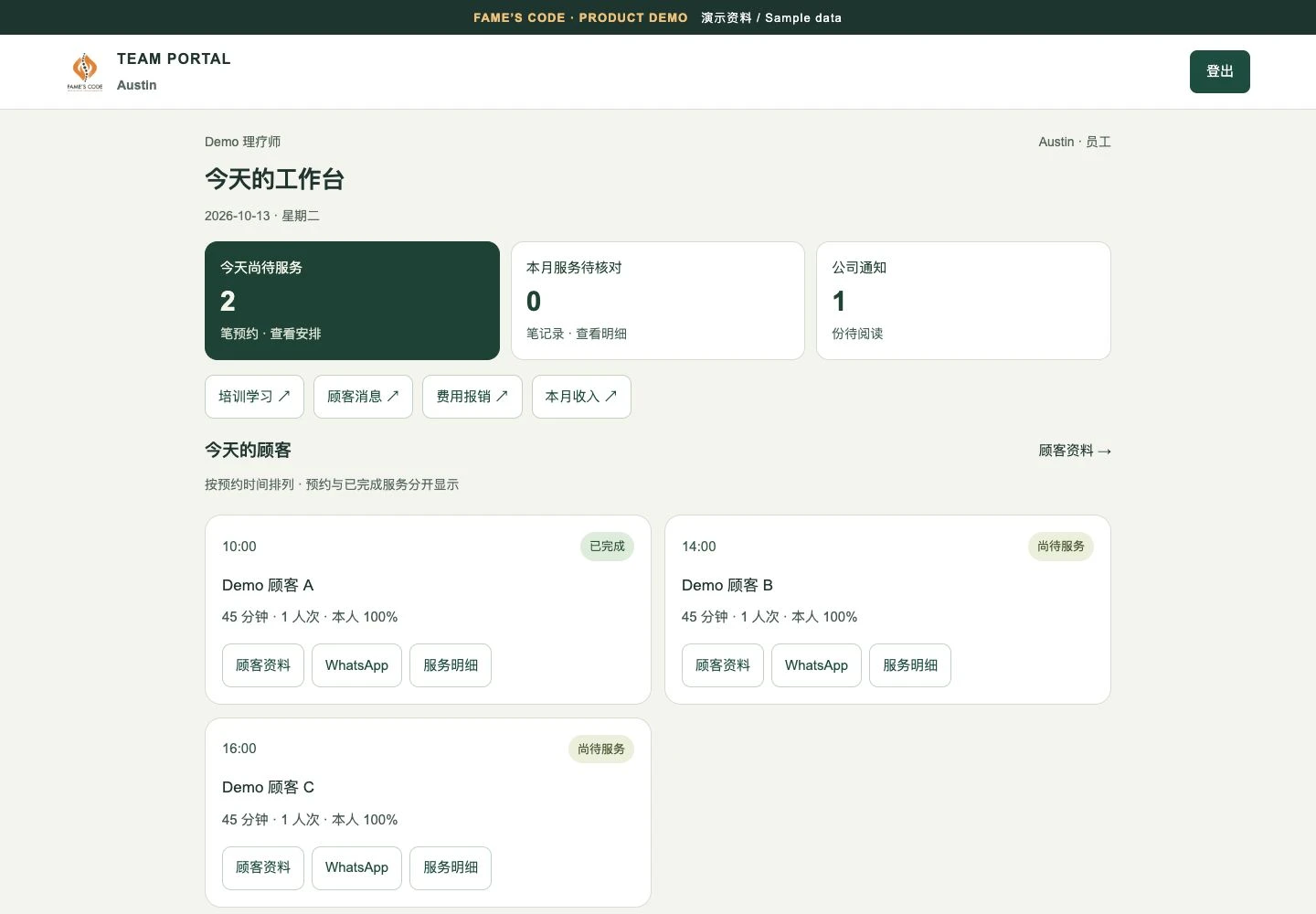Click the 14:00 appointment time
This screenshot has height=914, width=1316.
699,547
